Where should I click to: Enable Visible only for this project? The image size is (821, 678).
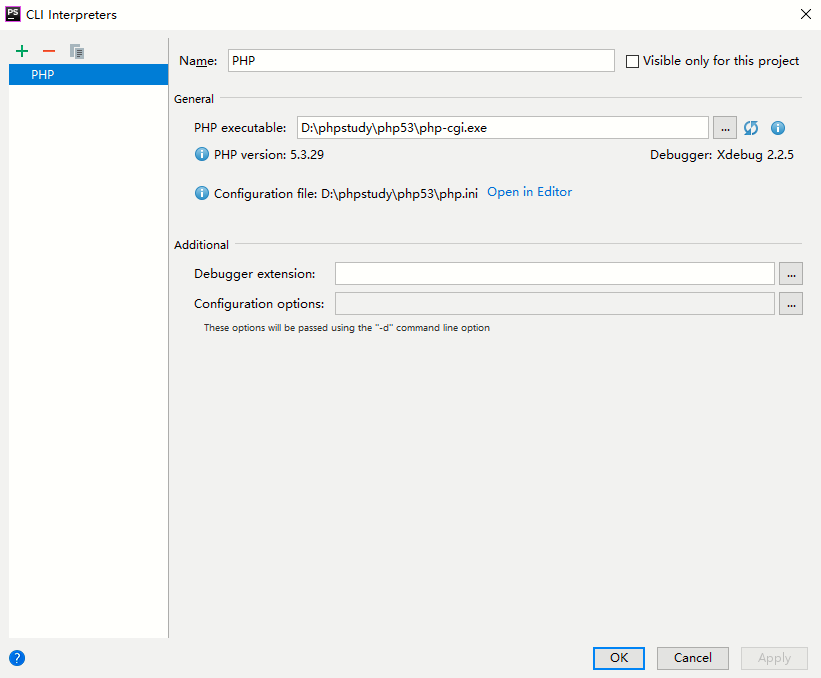point(633,61)
